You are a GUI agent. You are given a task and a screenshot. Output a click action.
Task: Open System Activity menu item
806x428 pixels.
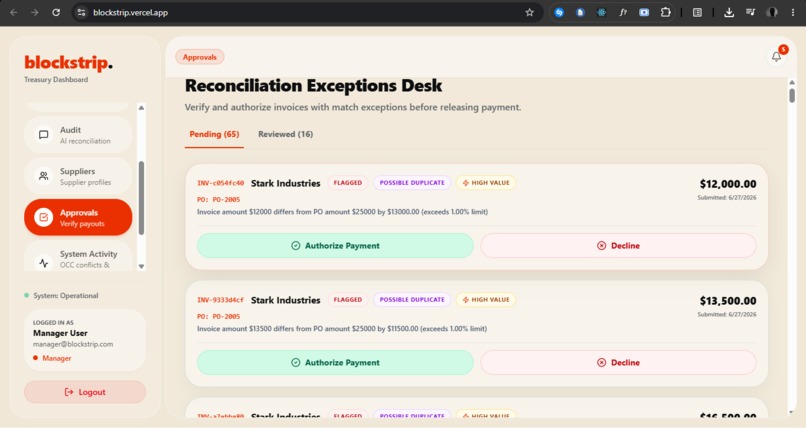[x=78, y=256]
